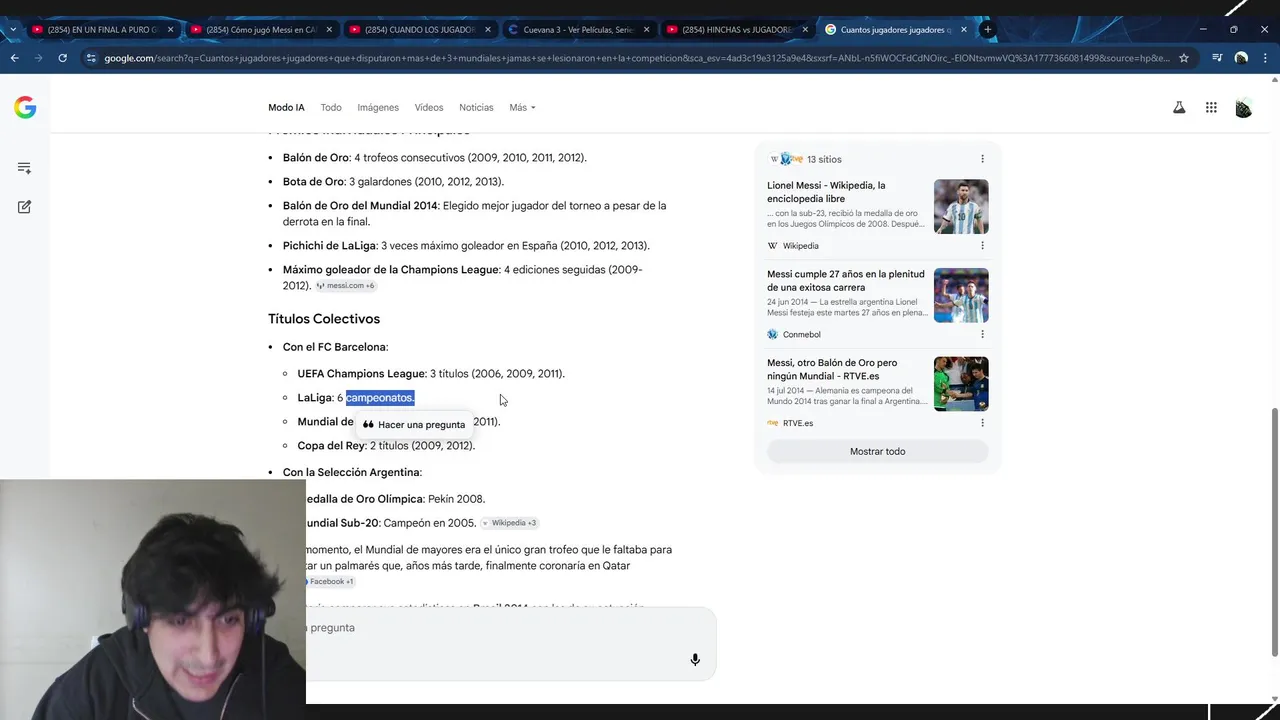Screen dimensions: 1280x720
Task: Select the Todo search tab
Action: pyautogui.click(x=331, y=108)
